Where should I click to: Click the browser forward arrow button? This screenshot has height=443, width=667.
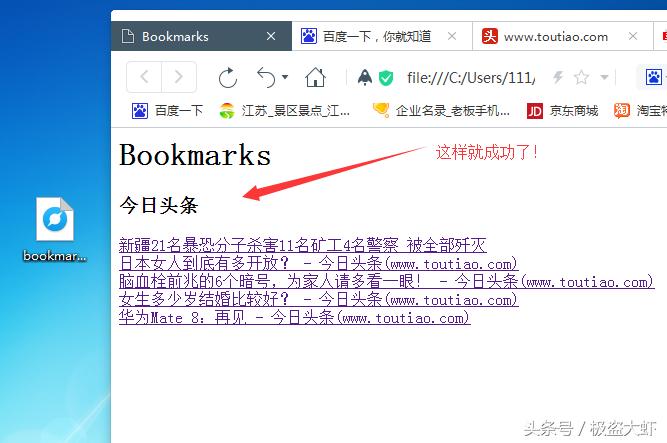(179, 77)
